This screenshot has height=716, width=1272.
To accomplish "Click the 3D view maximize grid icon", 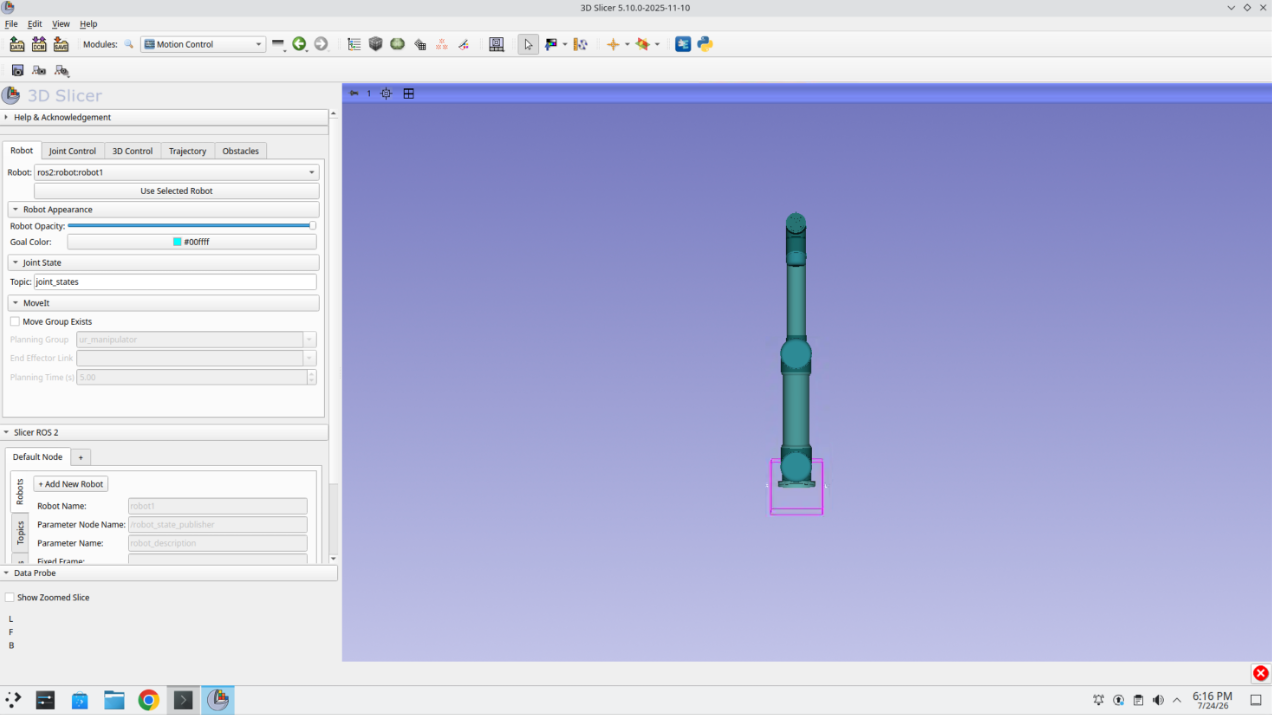I will coord(409,93).
